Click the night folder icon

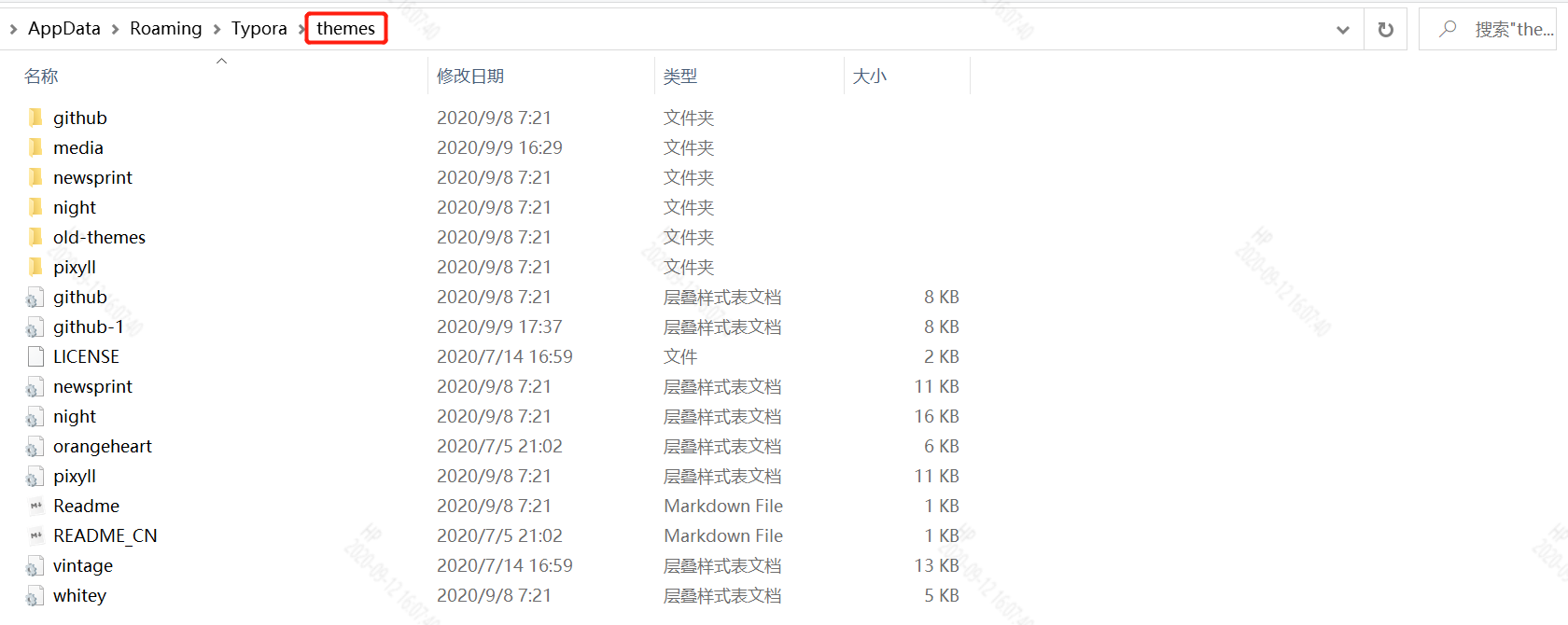click(35, 207)
